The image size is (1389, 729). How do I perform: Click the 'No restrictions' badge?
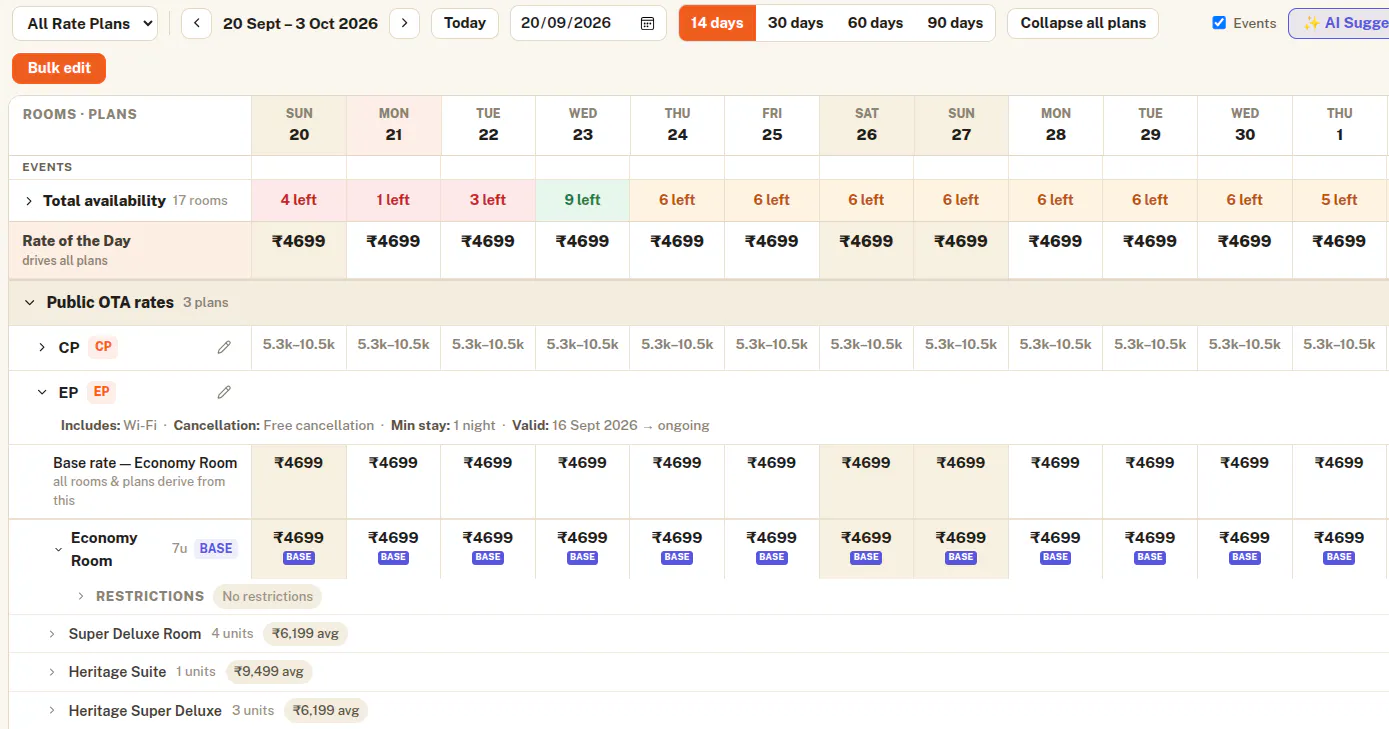click(x=267, y=597)
